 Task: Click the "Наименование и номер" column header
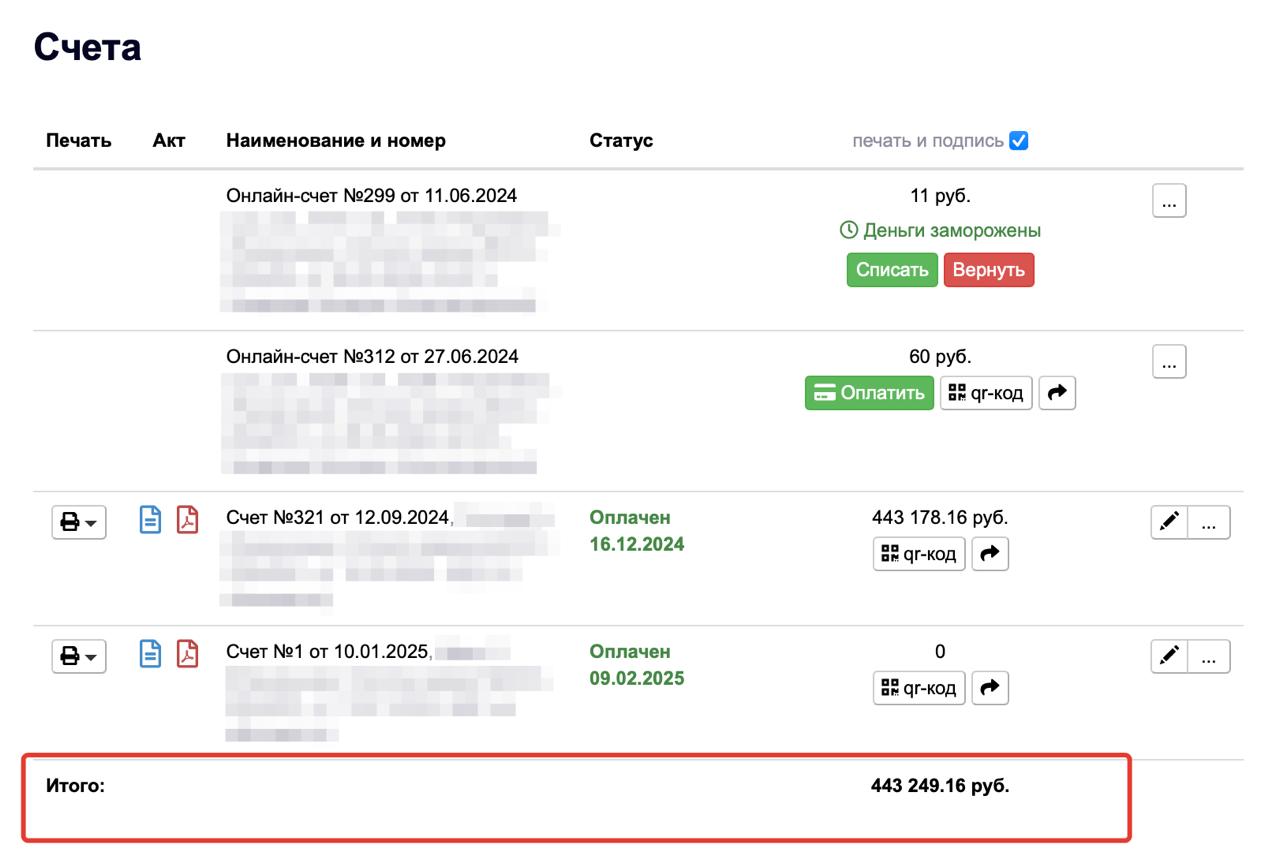[336, 141]
